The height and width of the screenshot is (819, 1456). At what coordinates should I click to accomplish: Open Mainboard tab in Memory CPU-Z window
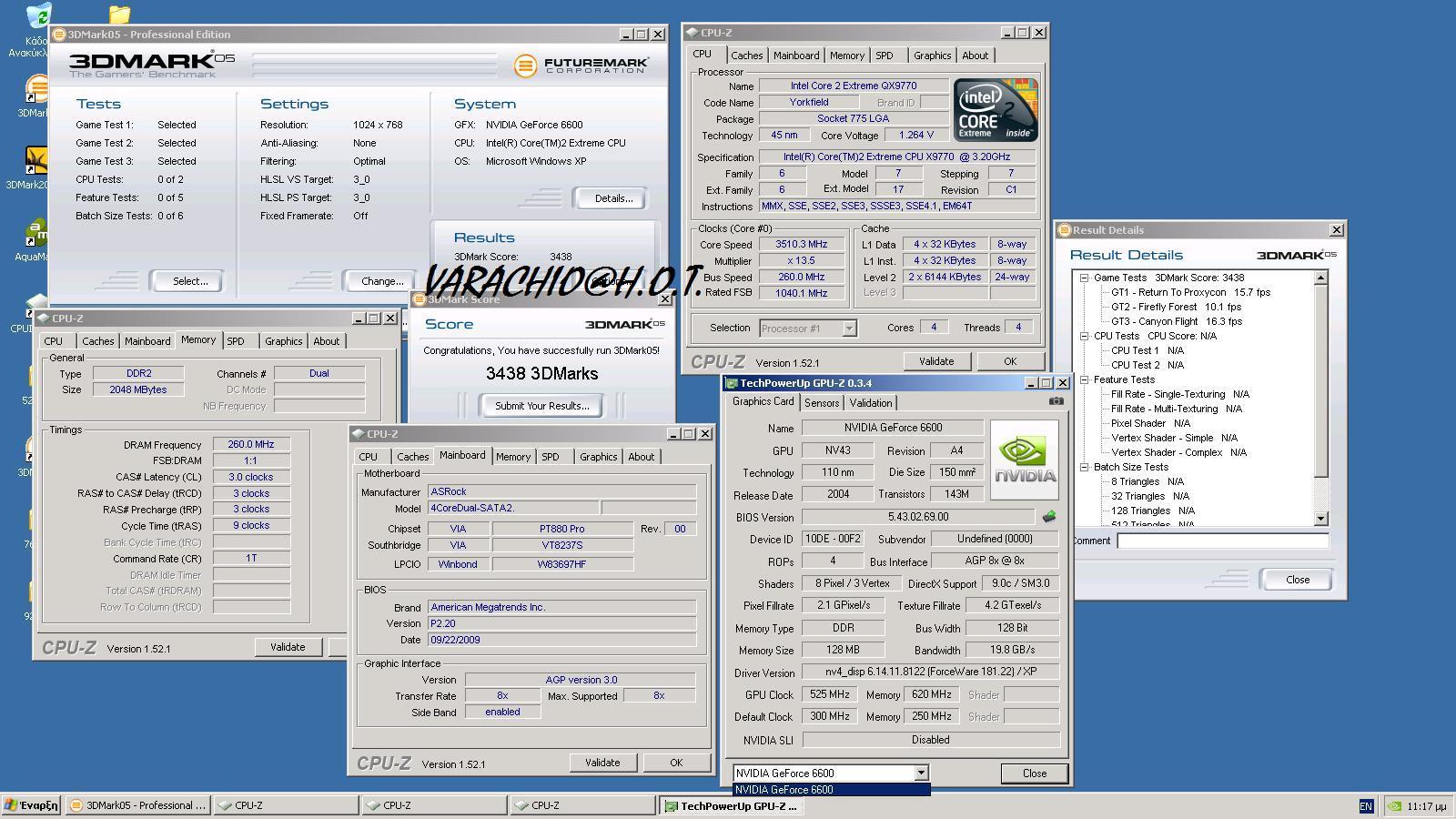147,341
